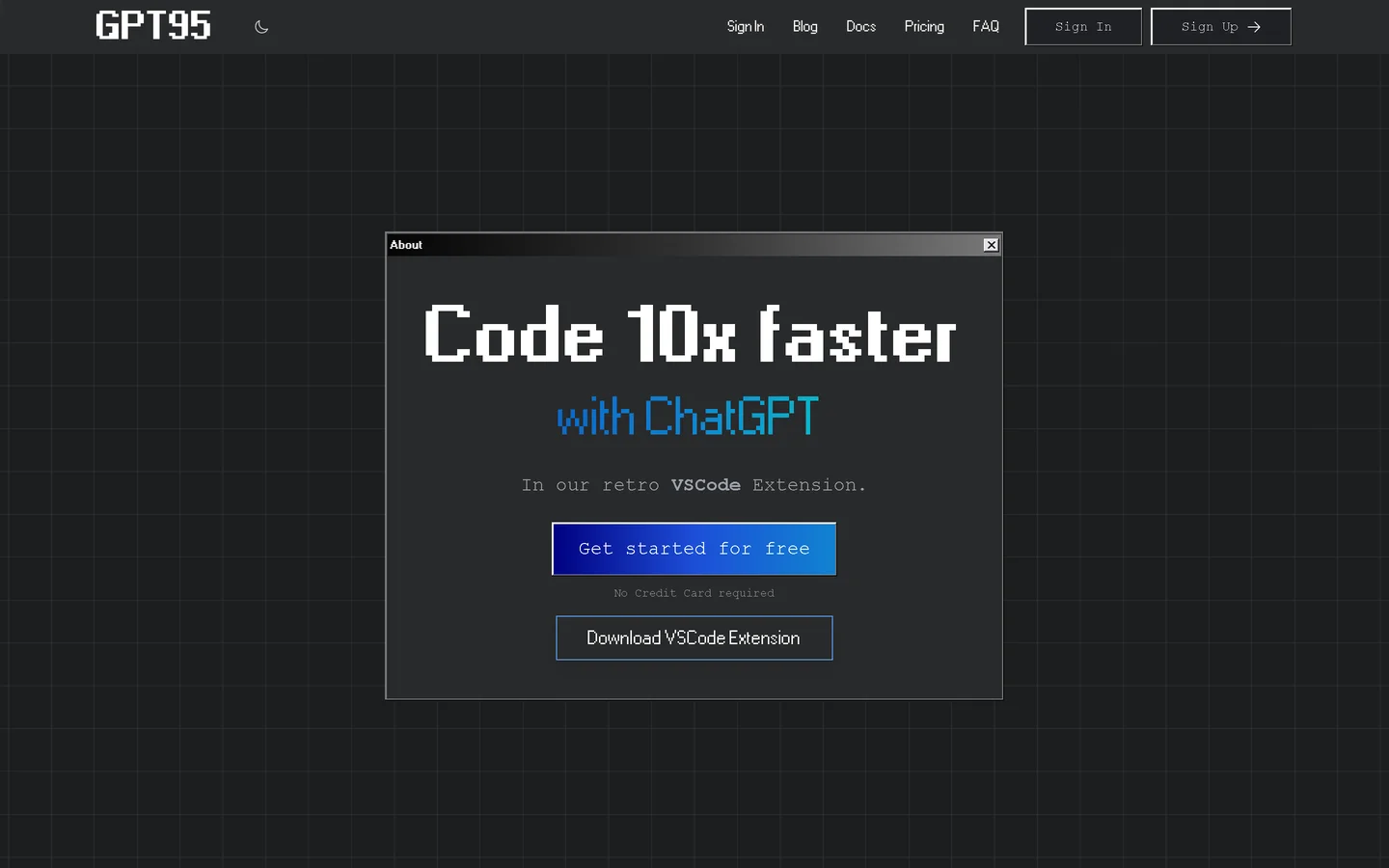Screen dimensions: 1389x868
Task: Download the VSCode Extension
Action: 694,637
